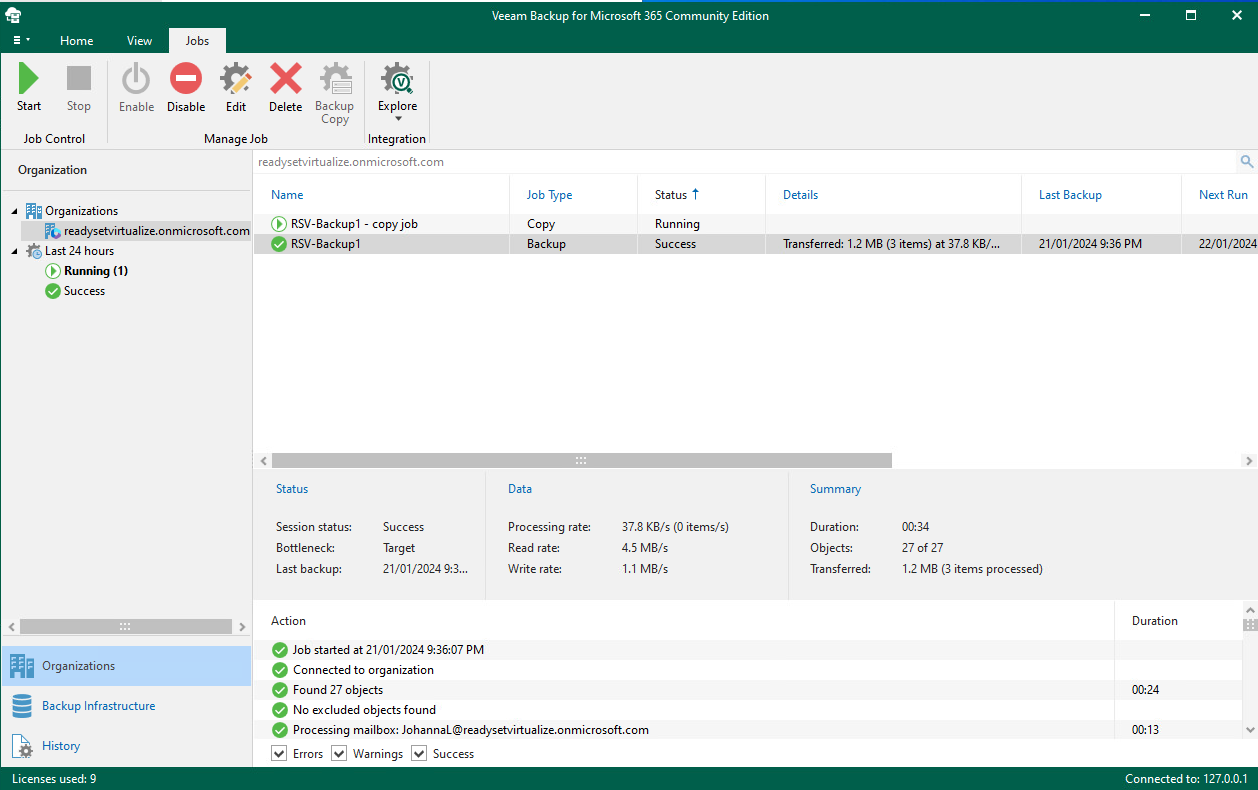Click the Action column header in log
1258x790 pixels.
click(288, 621)
